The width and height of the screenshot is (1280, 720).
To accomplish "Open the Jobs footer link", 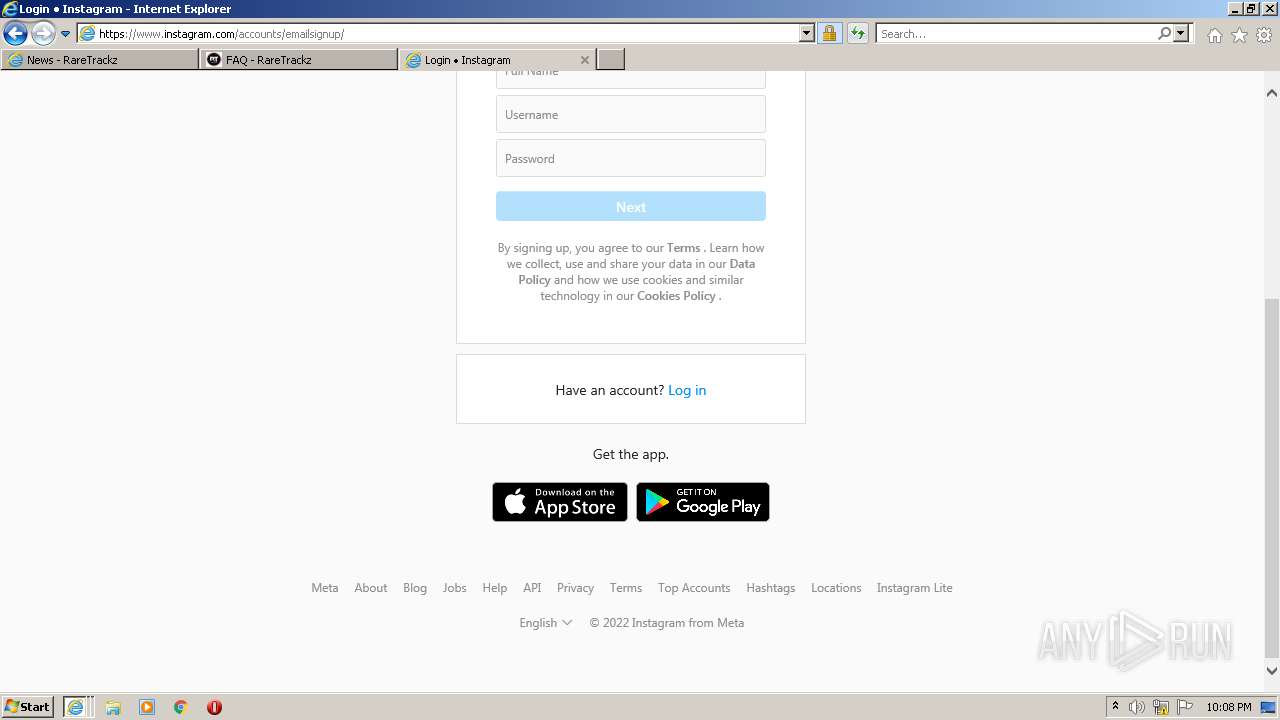I will click(455, 588).
